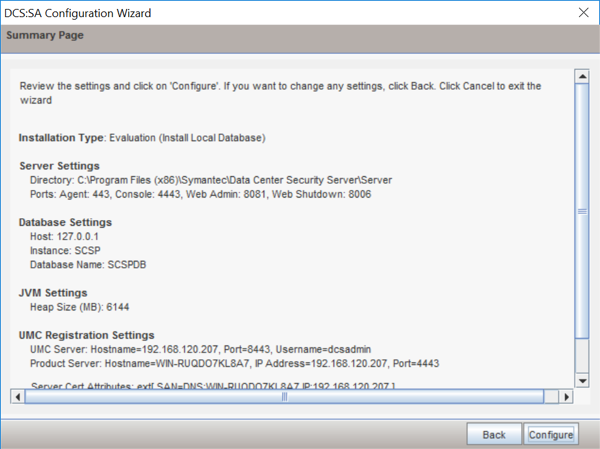600x449 pixels.
Task: Click the horizontal scrollbar right arrow
Action: click(566, 397)
